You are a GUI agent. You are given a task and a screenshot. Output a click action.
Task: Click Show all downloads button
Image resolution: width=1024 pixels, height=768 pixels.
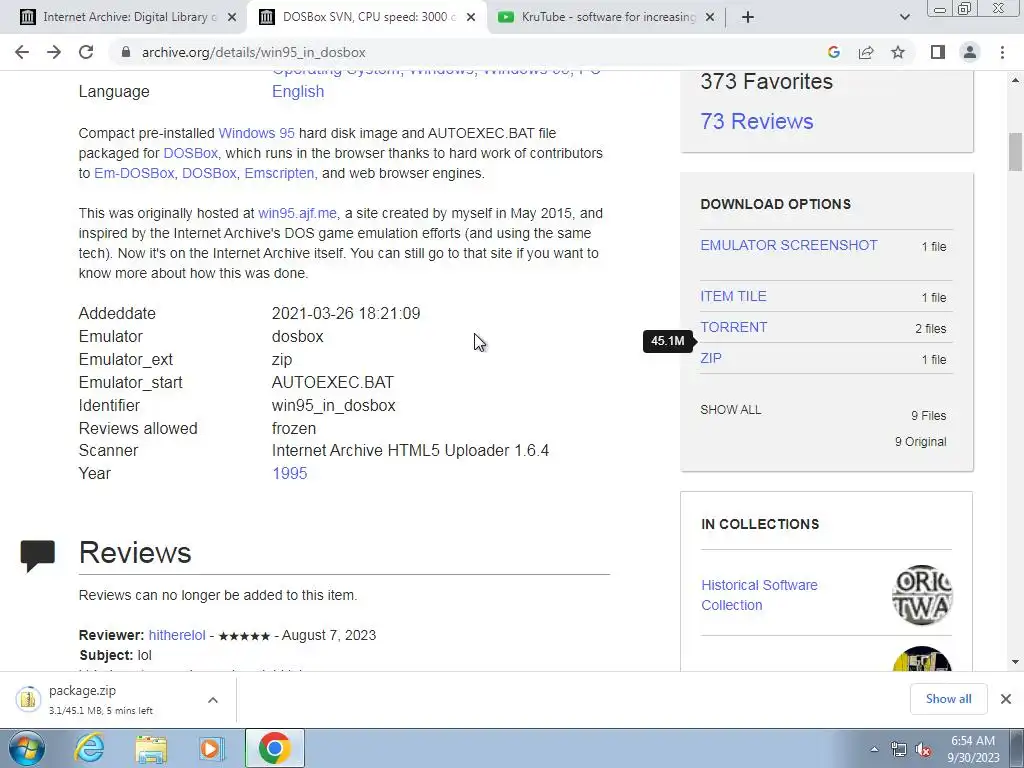coord(948,699)
